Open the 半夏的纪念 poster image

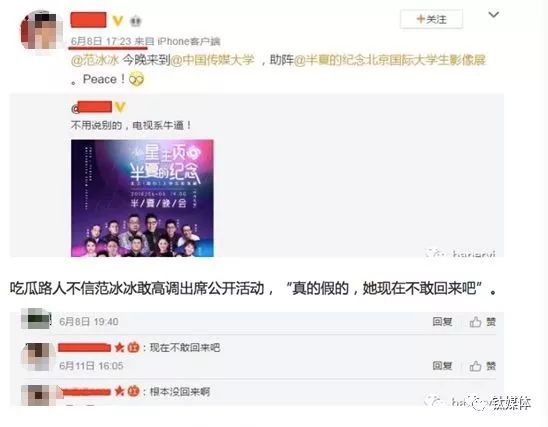[x=142, y=198]
